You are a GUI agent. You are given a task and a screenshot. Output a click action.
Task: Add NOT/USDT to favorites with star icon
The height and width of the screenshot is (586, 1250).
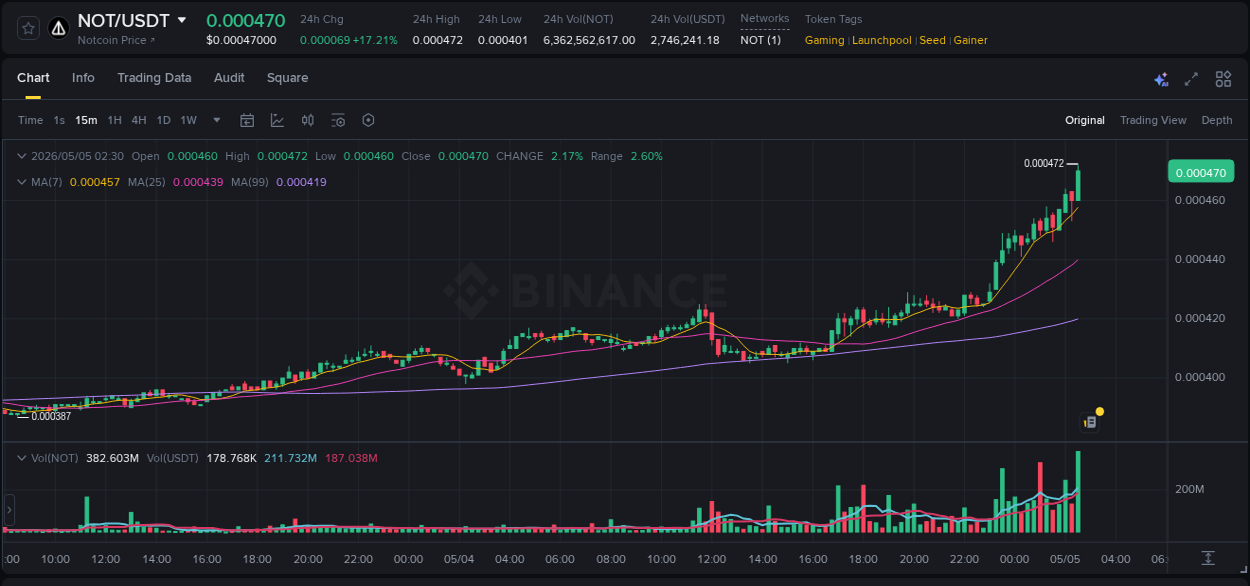tap(28, 29)
